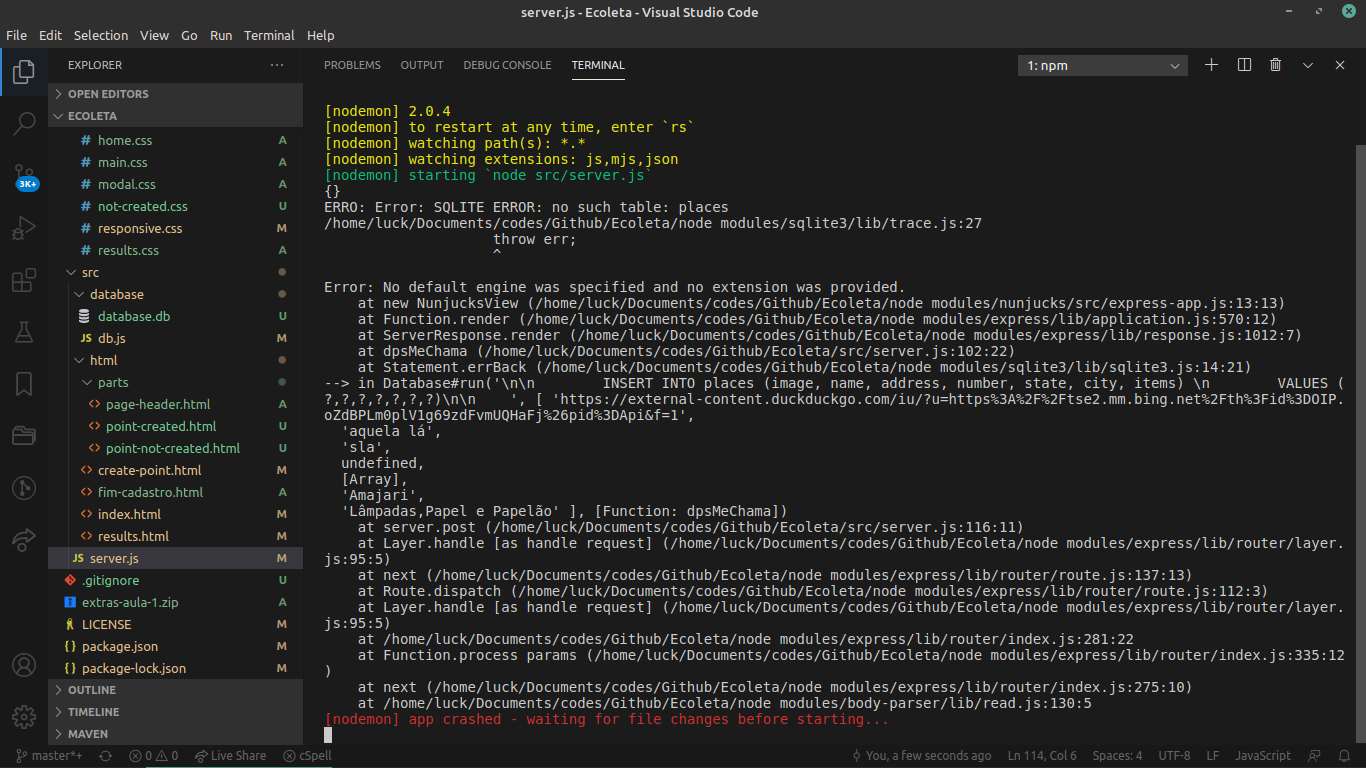Open the Test flask icon view
Viewport: 1366px width, 768px height.
point(24,332)
